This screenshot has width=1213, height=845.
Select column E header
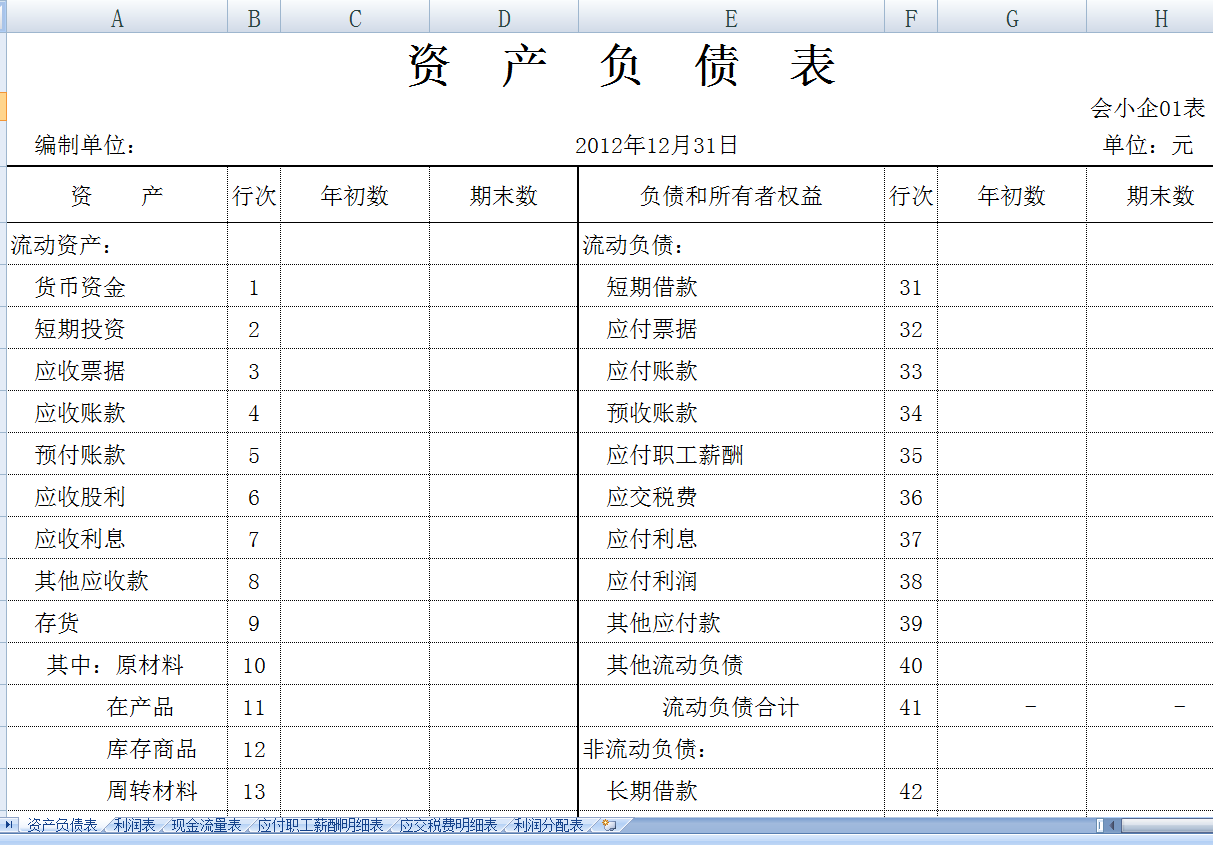pos(731,19)
